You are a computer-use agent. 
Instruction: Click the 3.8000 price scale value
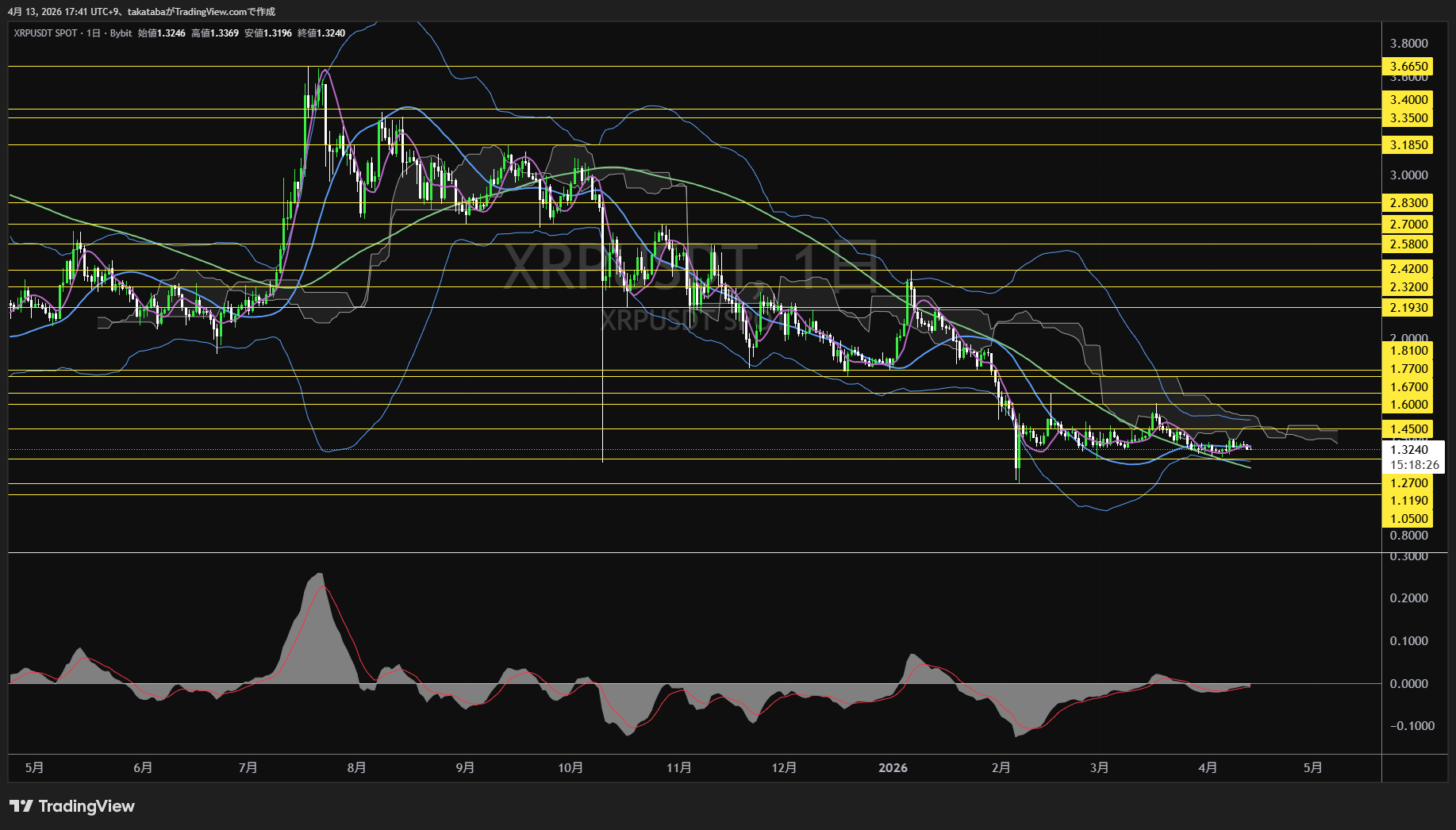1408,44
